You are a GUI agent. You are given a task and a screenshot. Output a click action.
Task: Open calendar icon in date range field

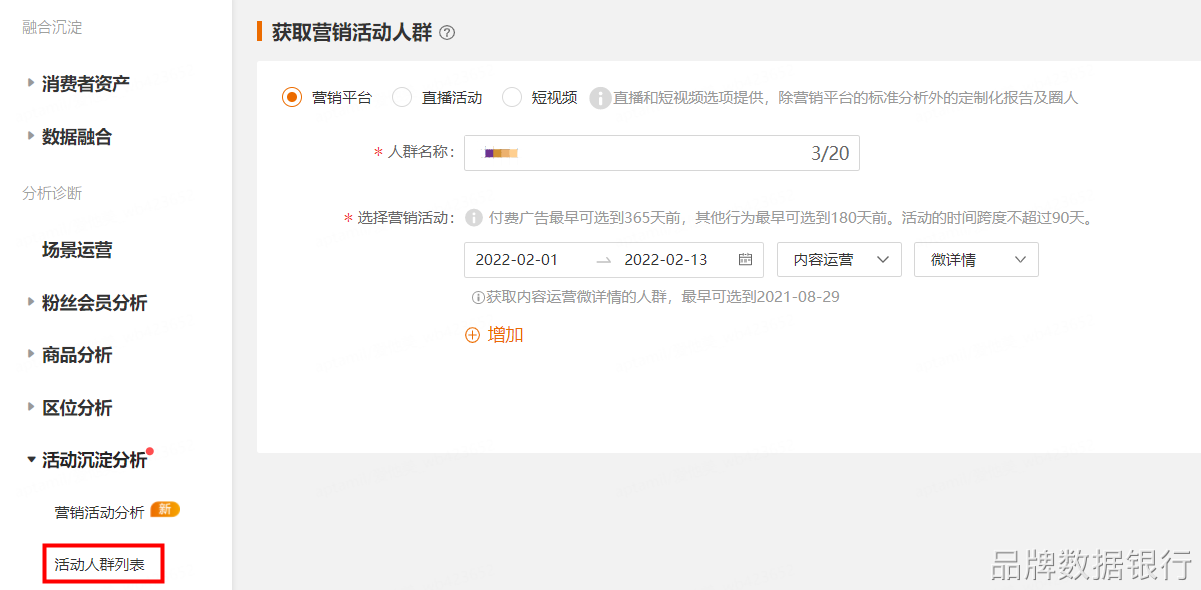click(x=745, y=259)
